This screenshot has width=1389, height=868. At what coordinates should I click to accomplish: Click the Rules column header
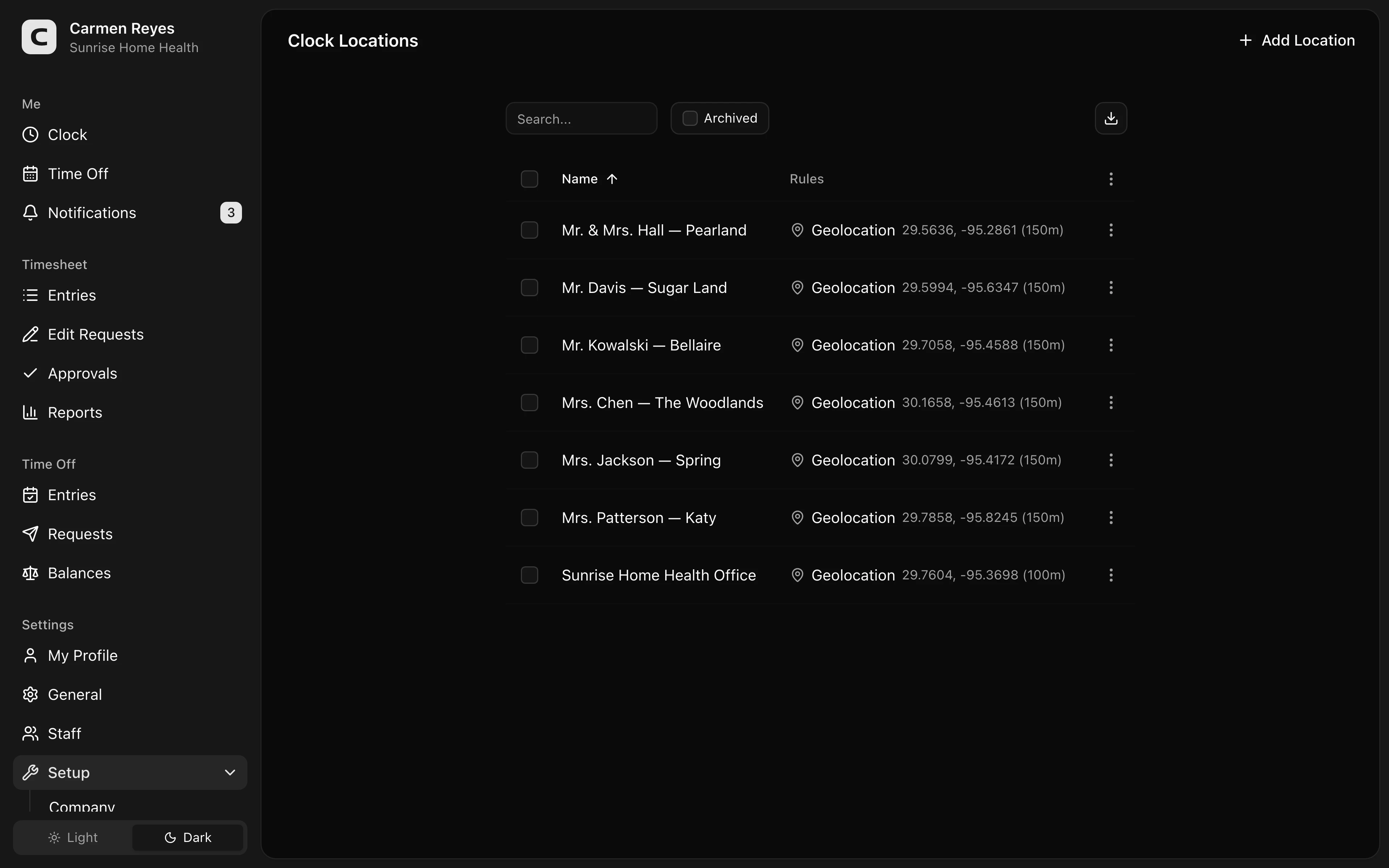coord(806,179)
